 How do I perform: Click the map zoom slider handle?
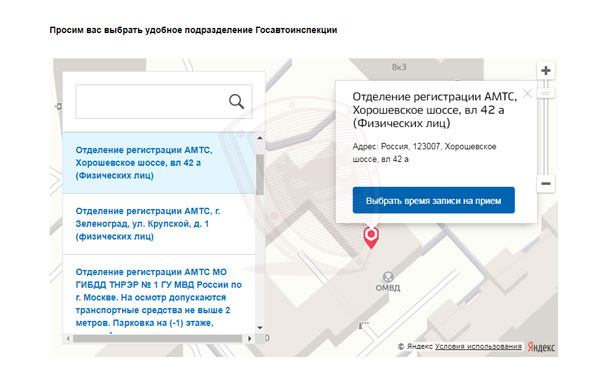(x=546, y=93)
